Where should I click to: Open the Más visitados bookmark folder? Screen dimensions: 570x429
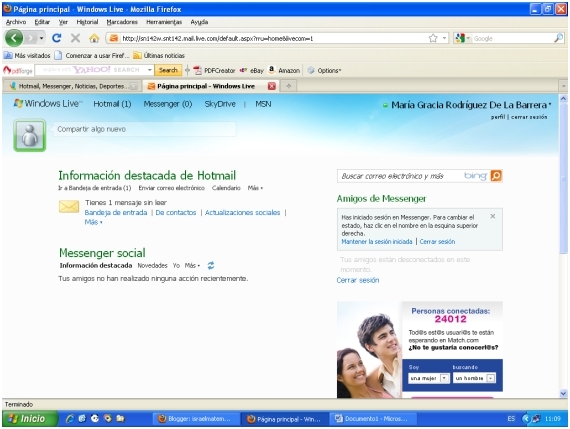[x=27, y=55]
